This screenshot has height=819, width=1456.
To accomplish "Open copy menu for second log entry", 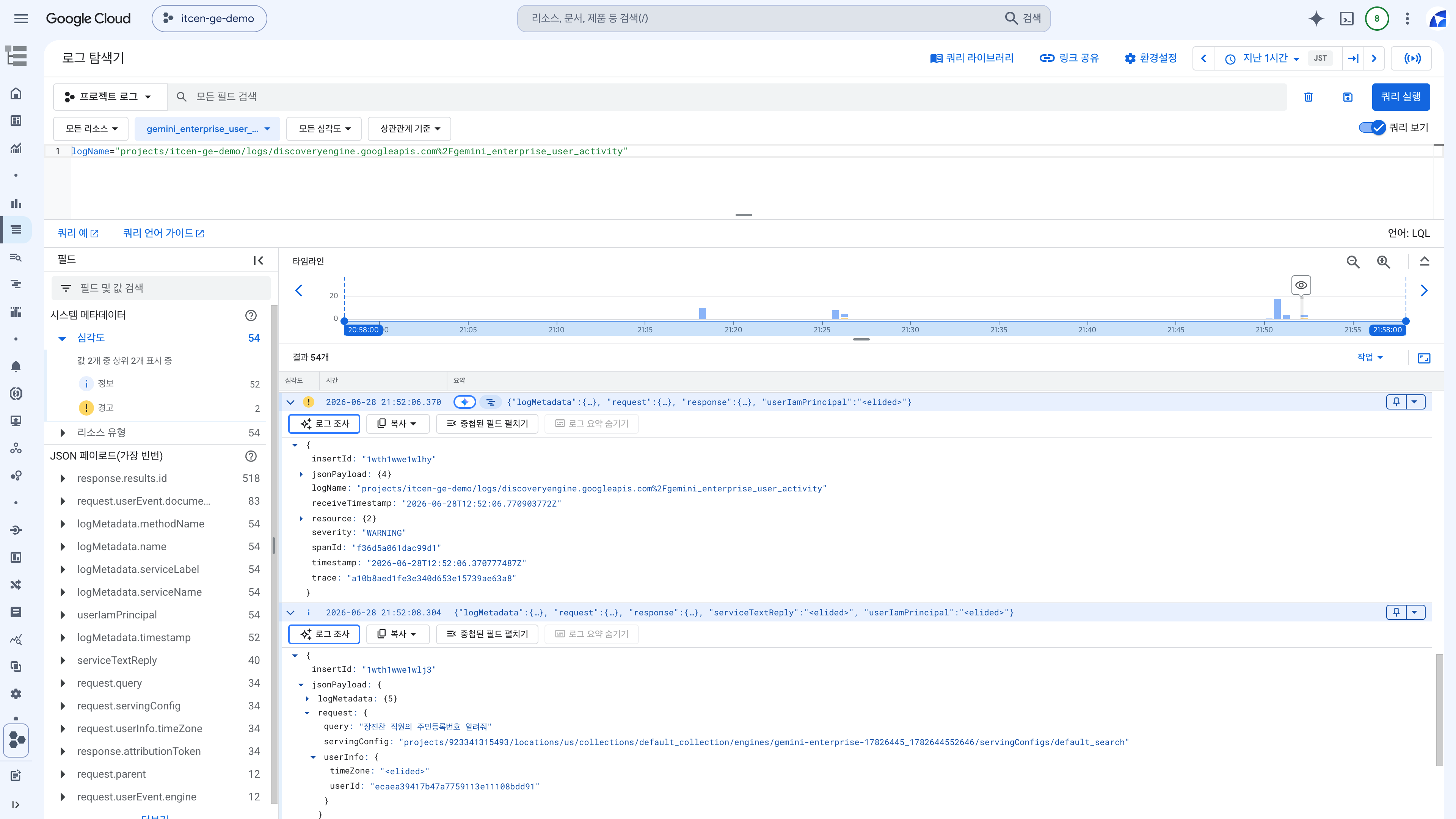I will point(397,634).
